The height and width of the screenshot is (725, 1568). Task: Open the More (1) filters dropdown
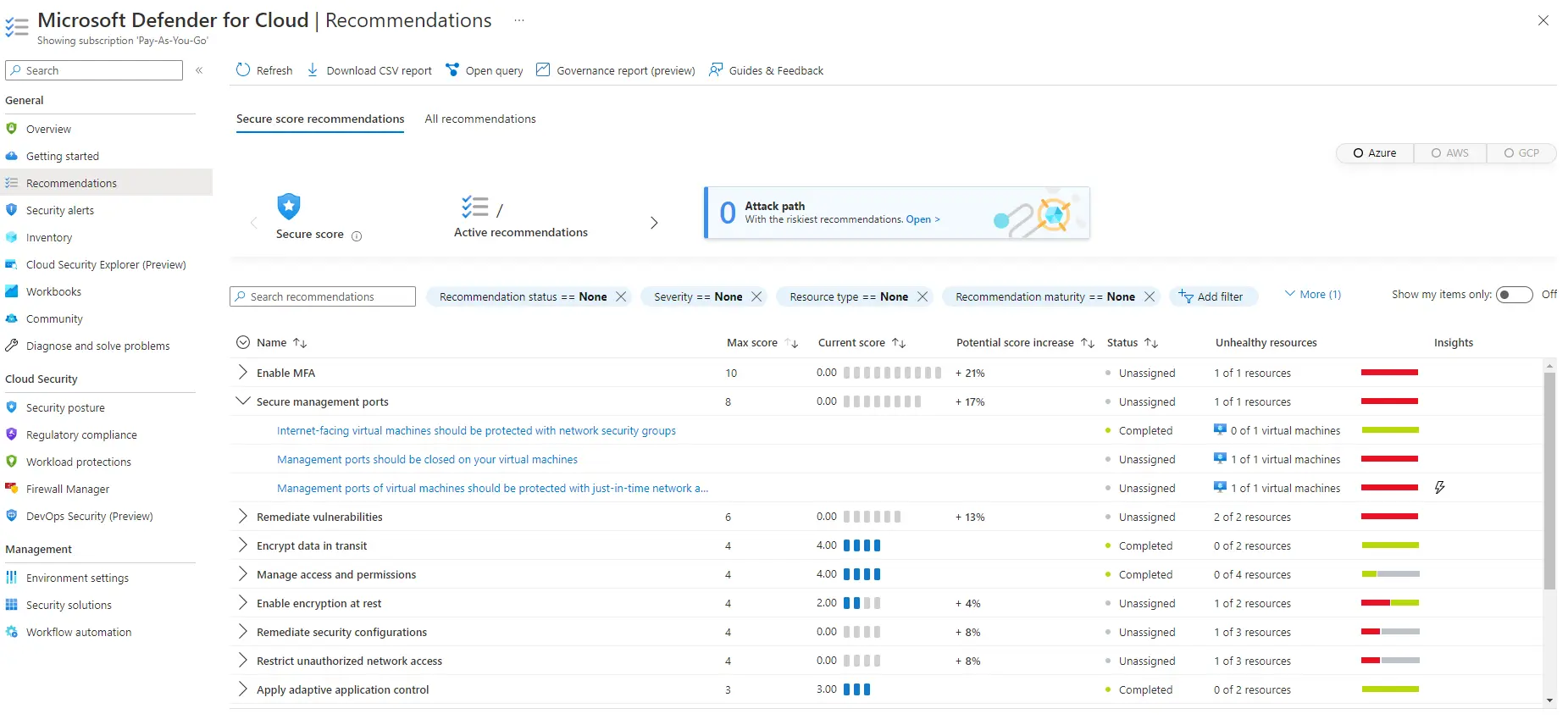[x=1313, y=294]
